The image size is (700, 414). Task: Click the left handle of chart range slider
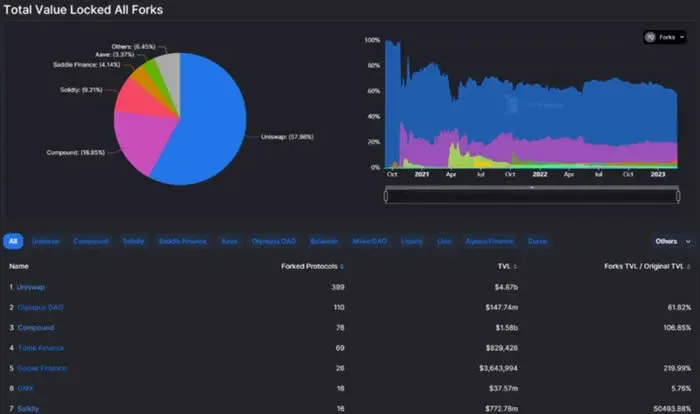click(386, 196)
